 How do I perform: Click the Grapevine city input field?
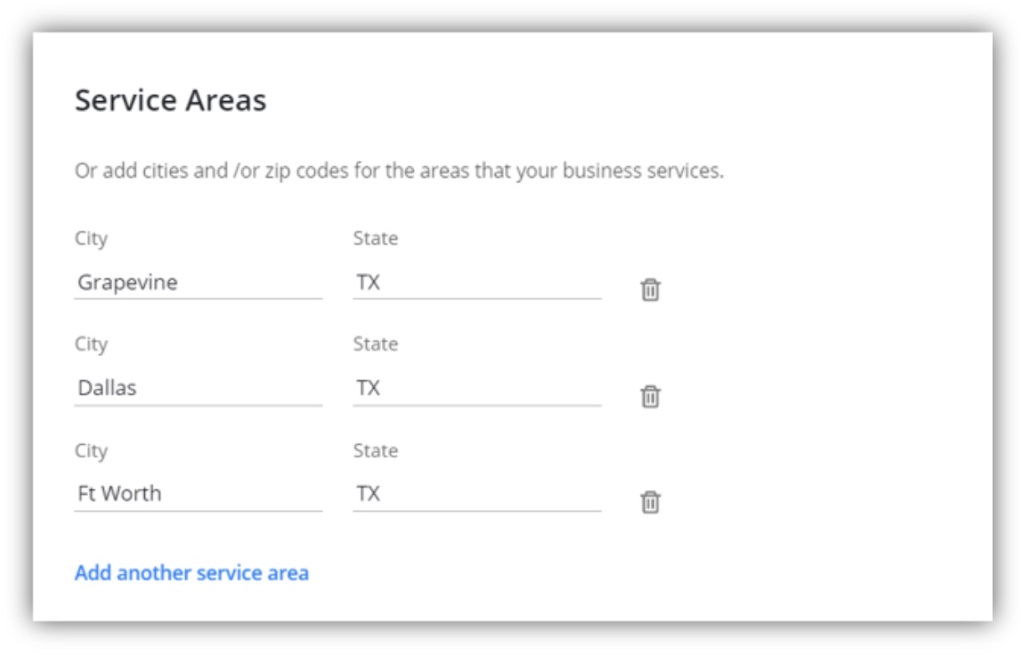coord(198,283)
